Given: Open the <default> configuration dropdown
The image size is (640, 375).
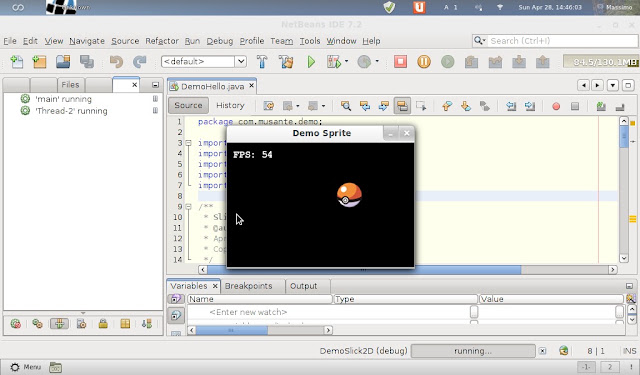Looking at the screenshot, I should [x=204, y=62].
